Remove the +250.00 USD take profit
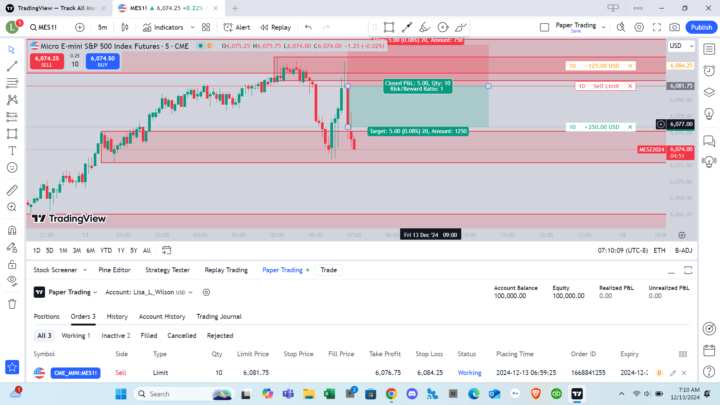 click(x=630, y=127)
